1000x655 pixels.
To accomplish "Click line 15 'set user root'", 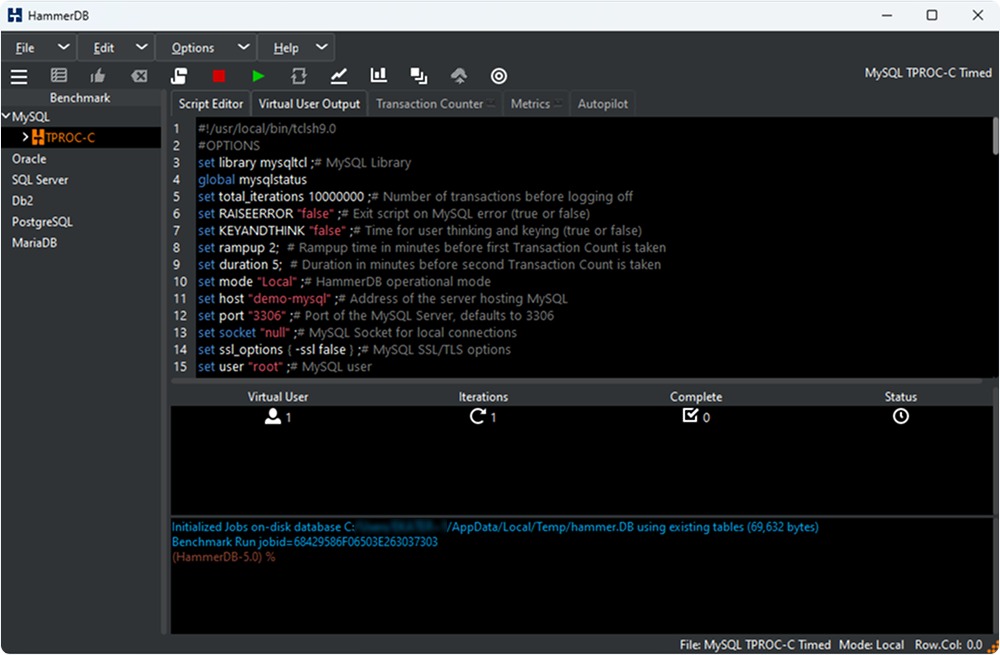I will click(284, 367).
